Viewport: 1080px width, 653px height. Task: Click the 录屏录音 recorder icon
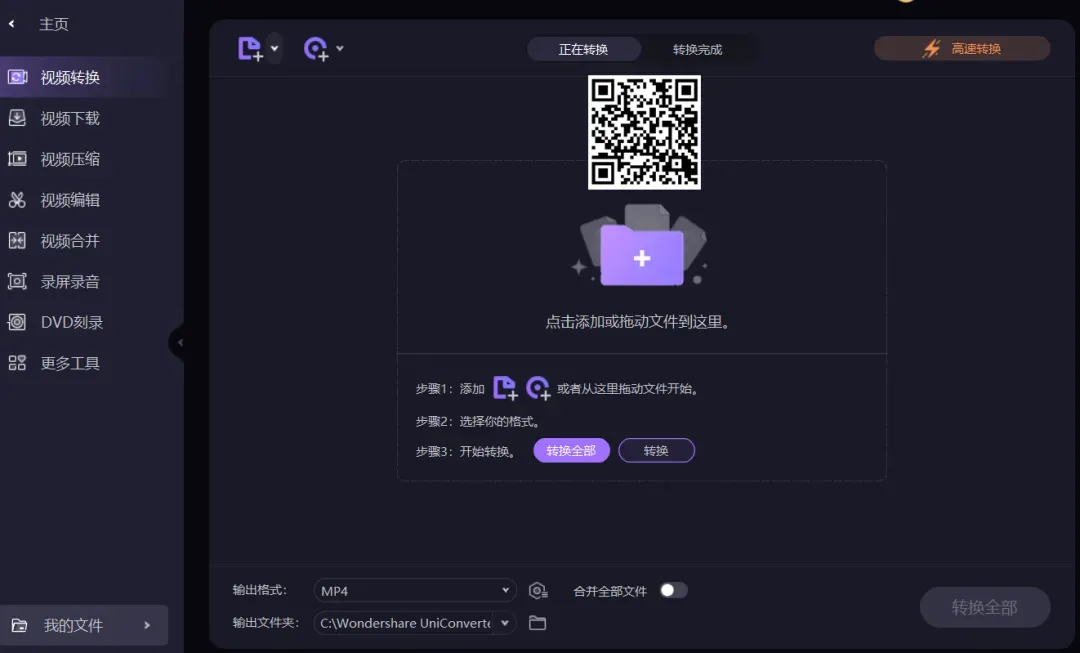17,281
